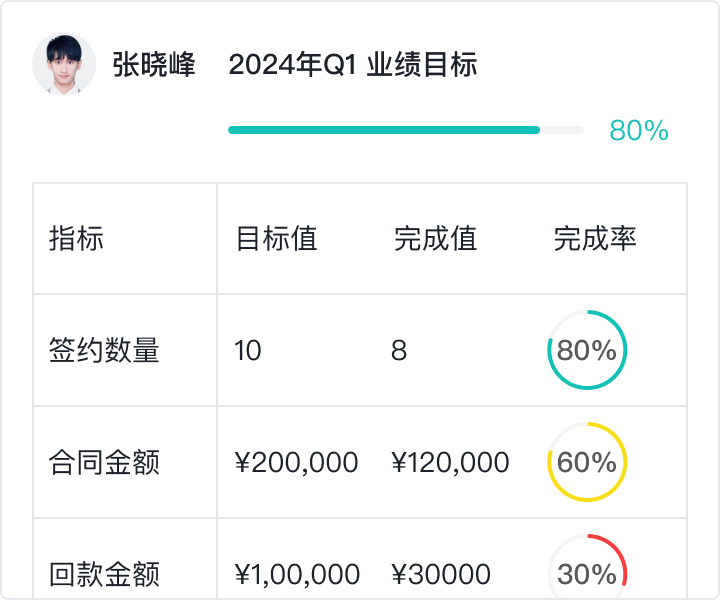The height and width of the screenshot is (600, 720).
Task: Click the teal 80% circular progress ring
Action: click(x=587, y=350)
